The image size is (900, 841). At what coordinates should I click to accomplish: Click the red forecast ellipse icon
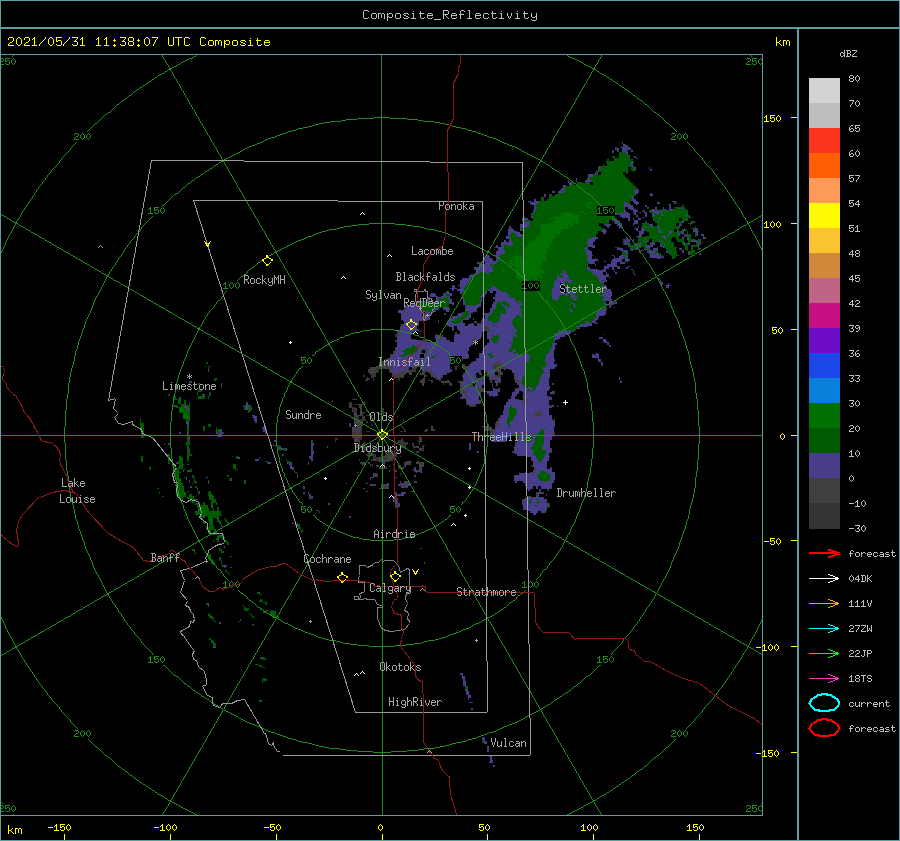pos(824,728)
